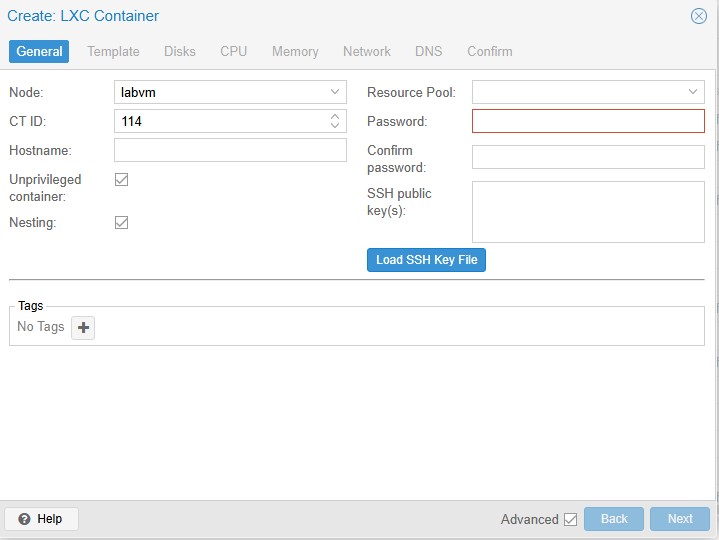Click the Back button
719x540 pixels.
point(614,519)
